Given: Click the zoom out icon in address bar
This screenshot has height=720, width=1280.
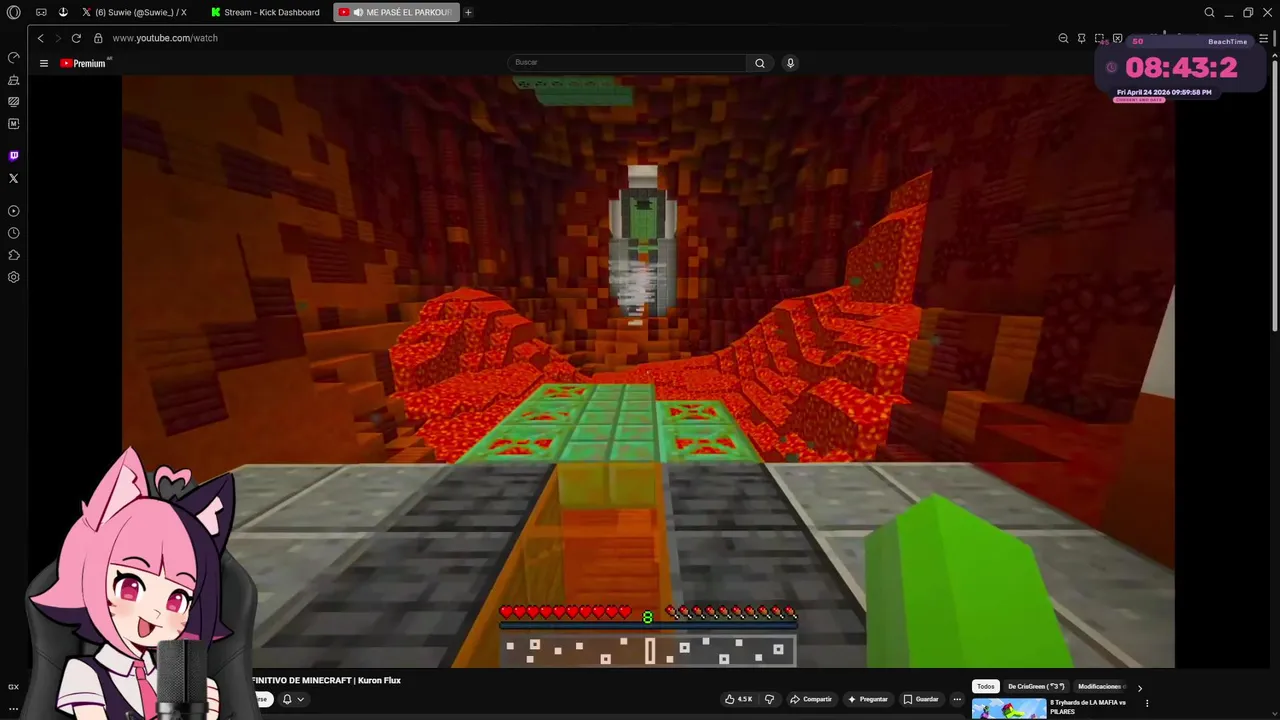Looking at the screenshot, I should click(1063, 38).
